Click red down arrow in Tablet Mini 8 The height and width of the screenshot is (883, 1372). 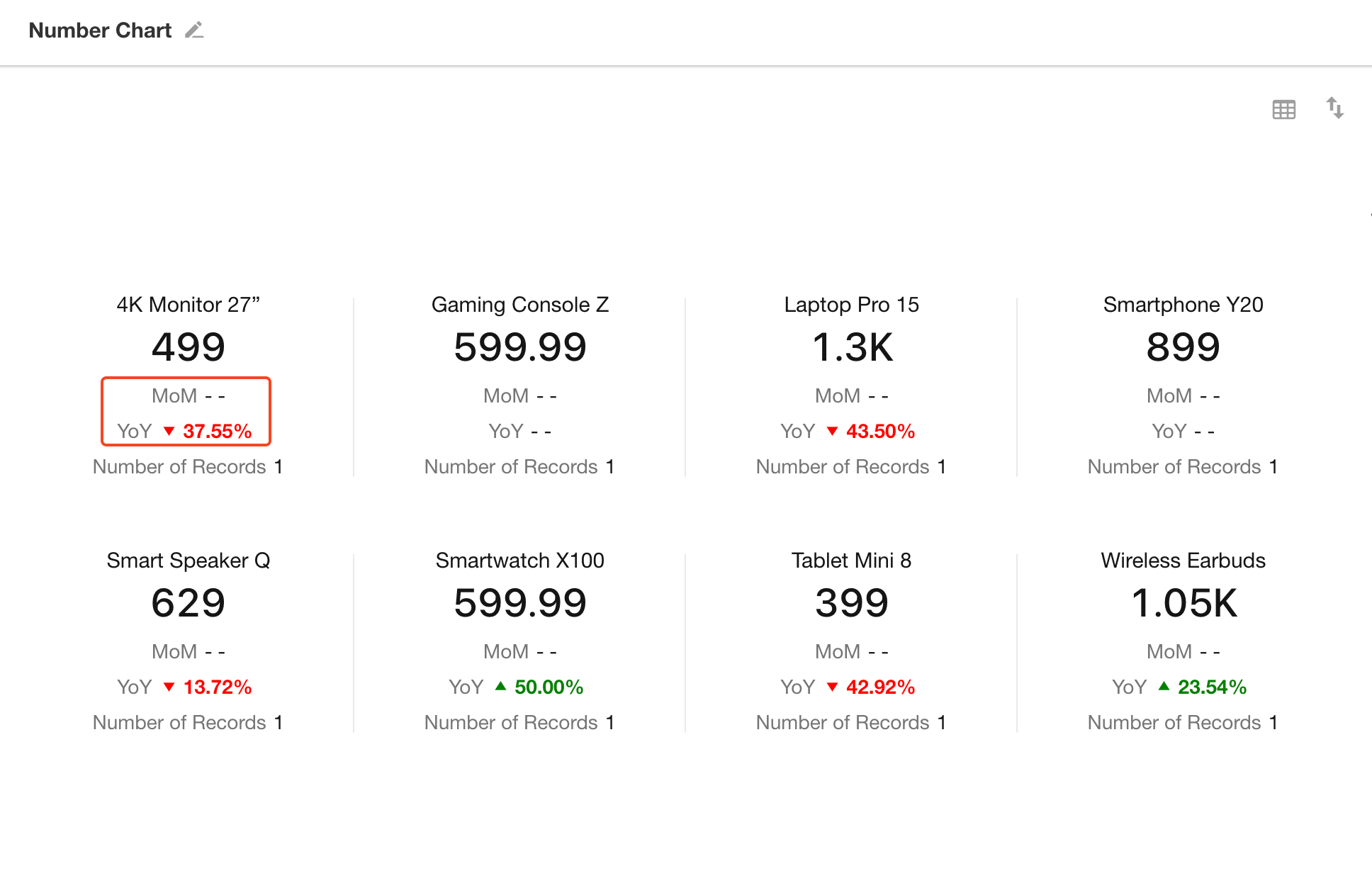tap(832, 687)
